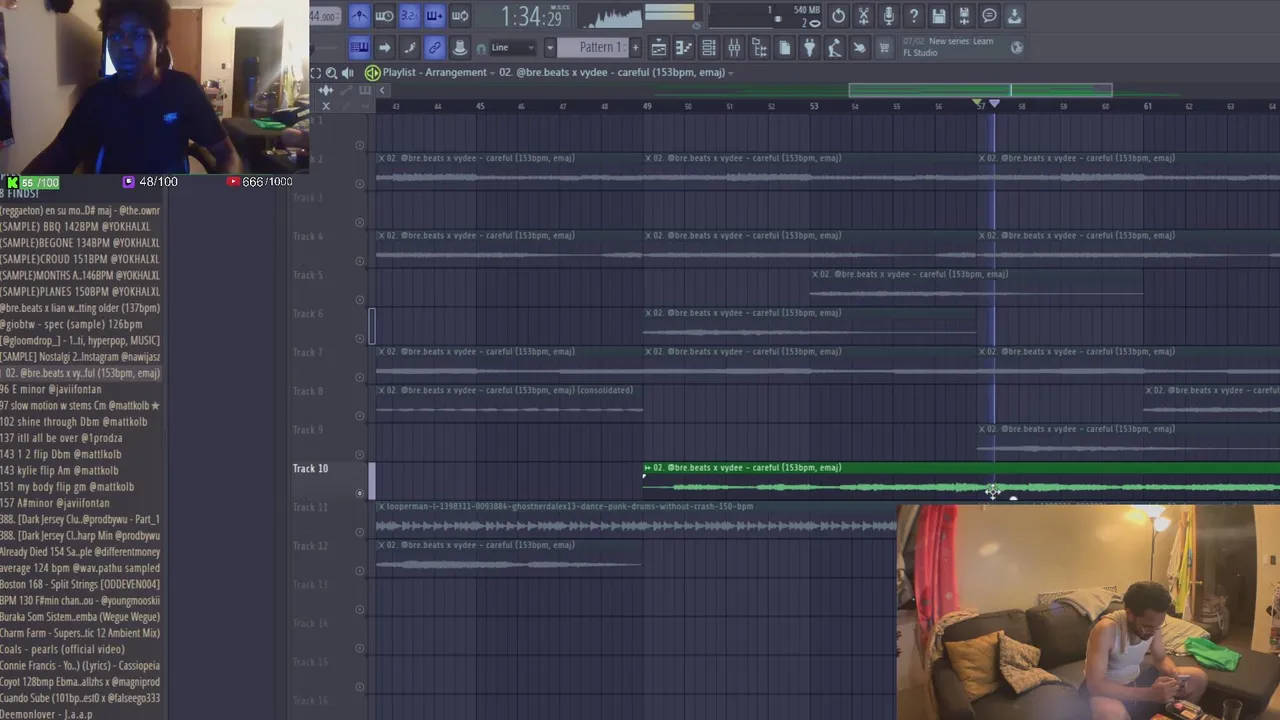Open the Browser tree icon

pos(759,47)
